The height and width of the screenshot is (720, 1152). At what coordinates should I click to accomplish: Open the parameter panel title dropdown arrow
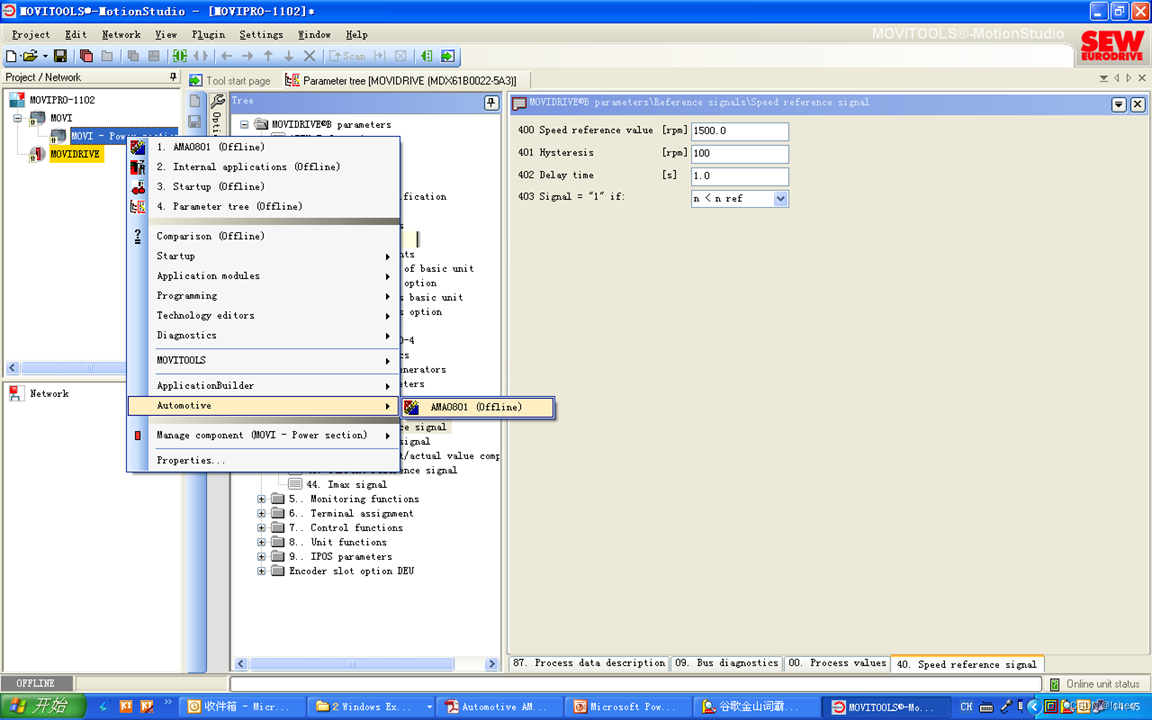coord(1118,104)
